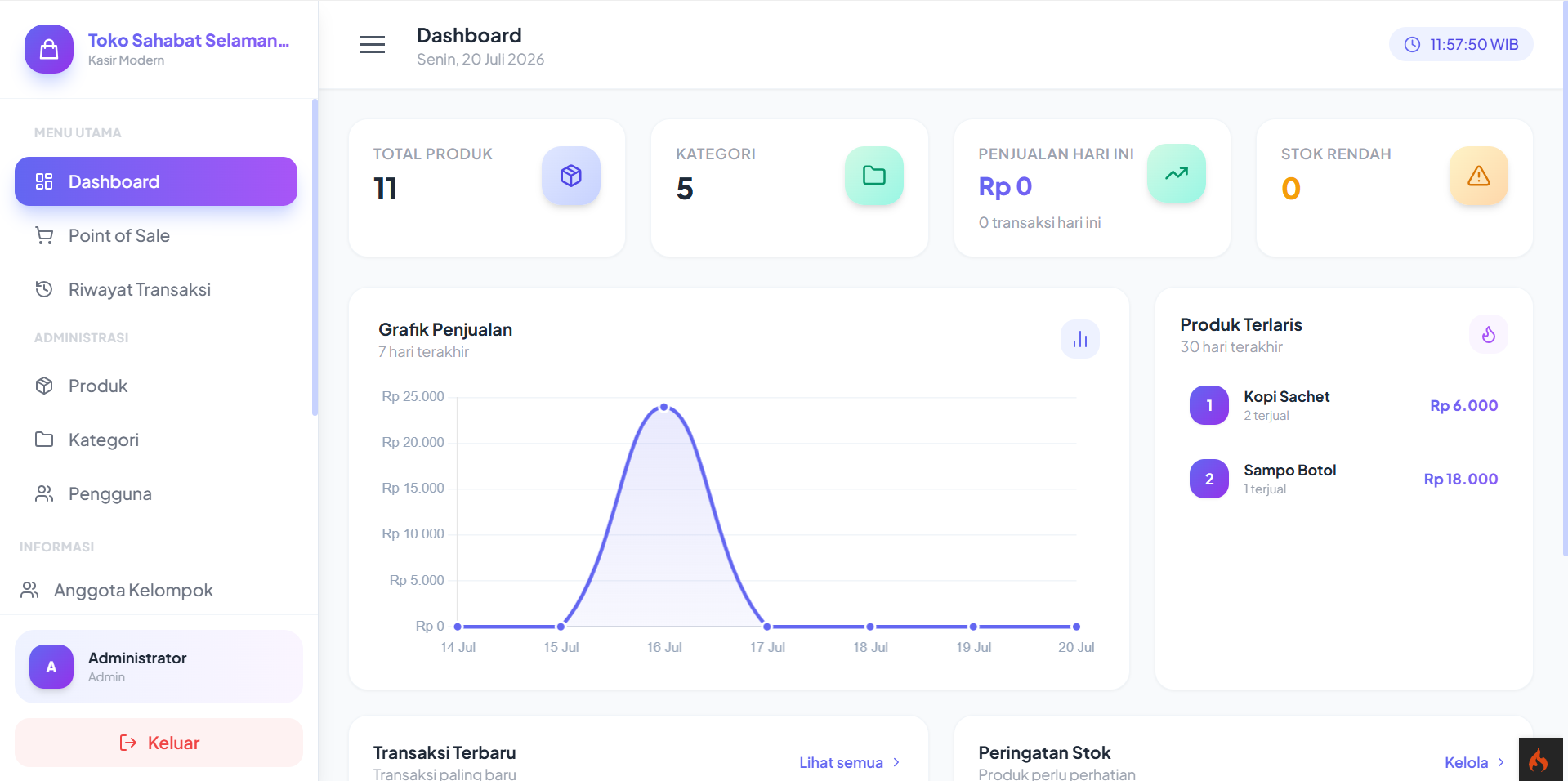The image size is (1568, 781).
Task: Click the Kategori folder card icon
Action: pyautogui.click(x=874, y=176)
